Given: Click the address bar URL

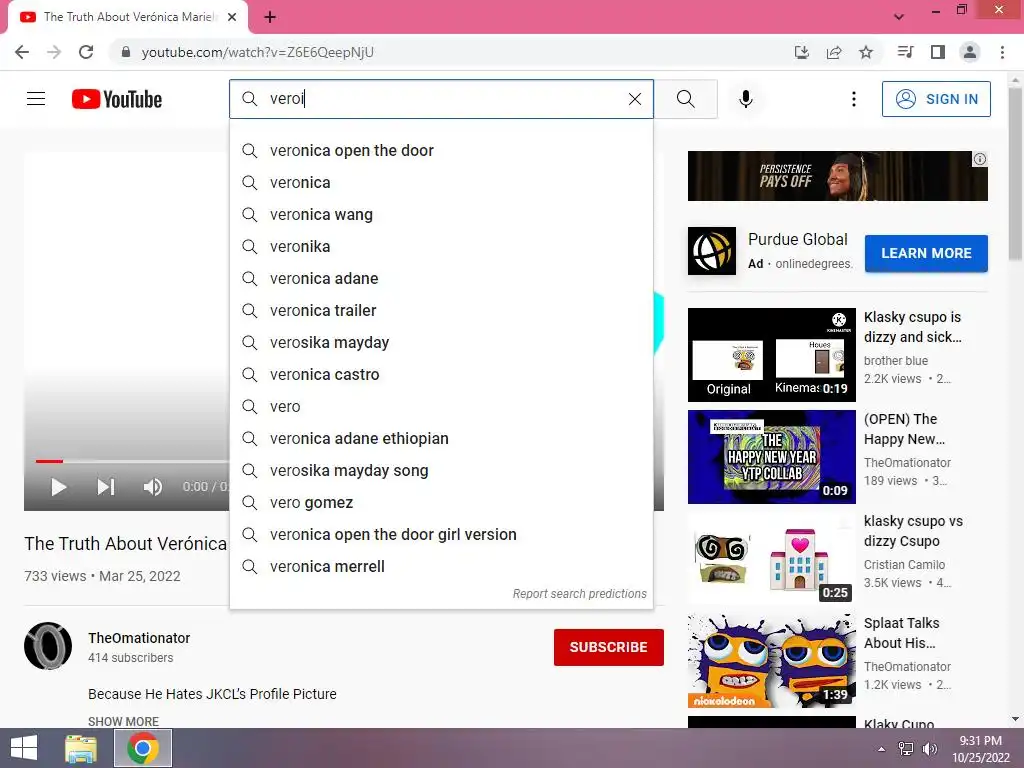Looking at the screenshot, I should coord(257,52).
